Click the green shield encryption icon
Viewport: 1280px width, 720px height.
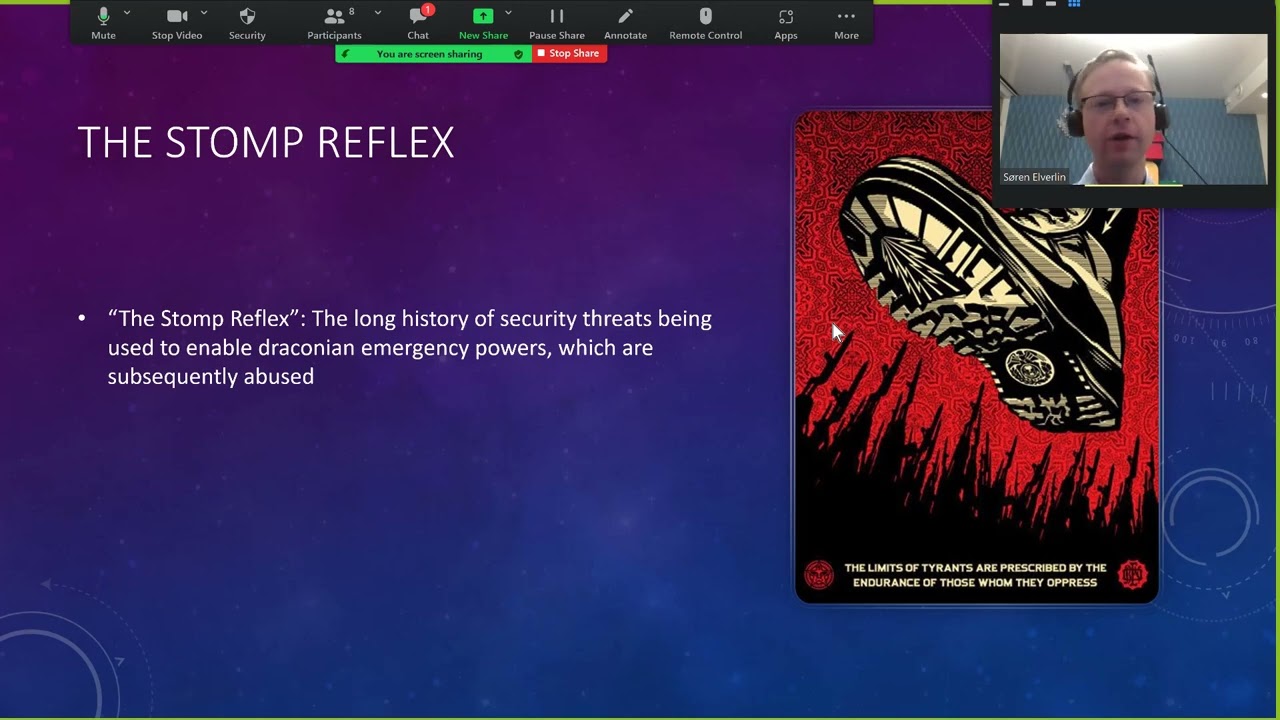click(518, 54)
